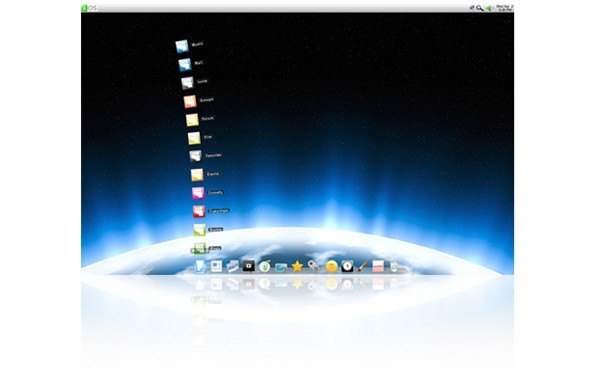The image size is (600, 387).
Task: Click the pink notepad icon in dock
Action: coord(378,266)
